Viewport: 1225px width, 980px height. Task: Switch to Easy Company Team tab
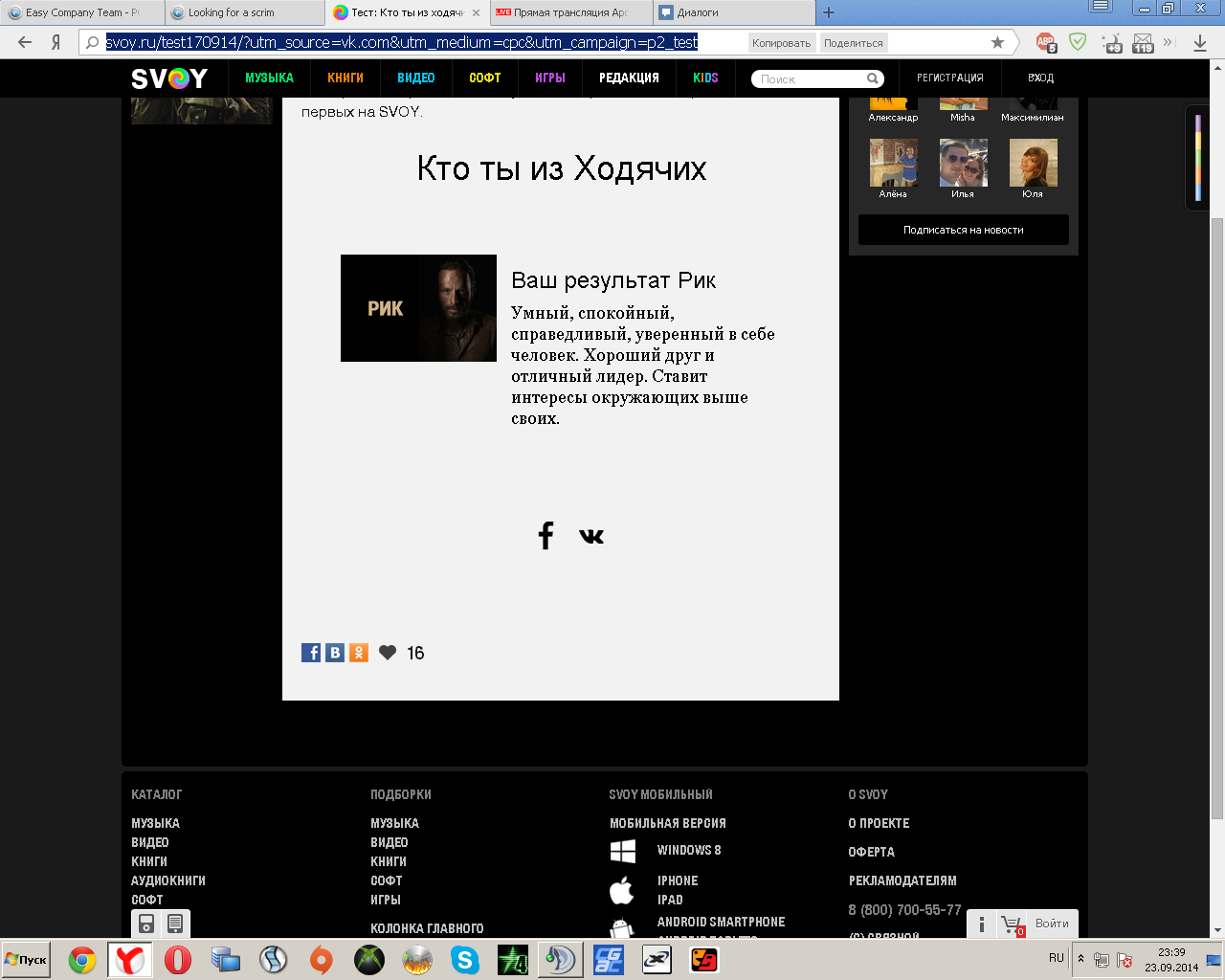coord(81,12)
